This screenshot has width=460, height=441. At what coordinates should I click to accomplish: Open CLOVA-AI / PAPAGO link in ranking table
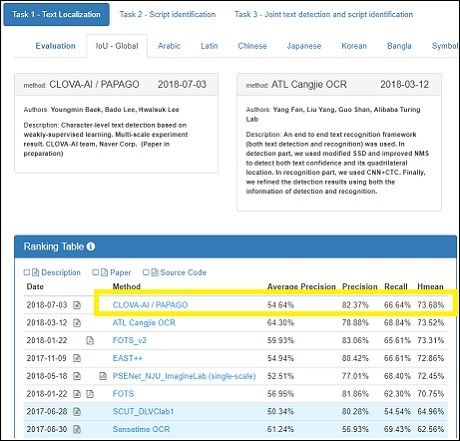coord(150,305)
